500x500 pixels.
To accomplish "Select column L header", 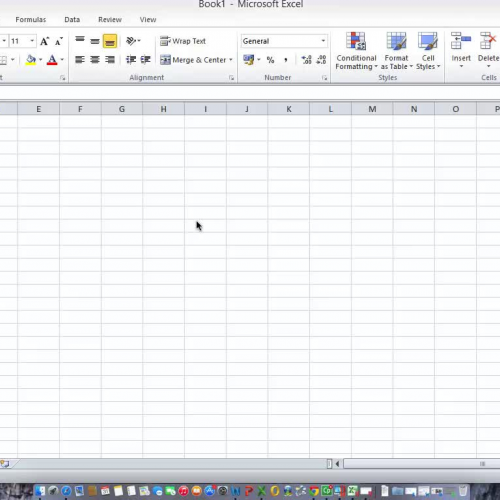I will click(x=330, y=109).
